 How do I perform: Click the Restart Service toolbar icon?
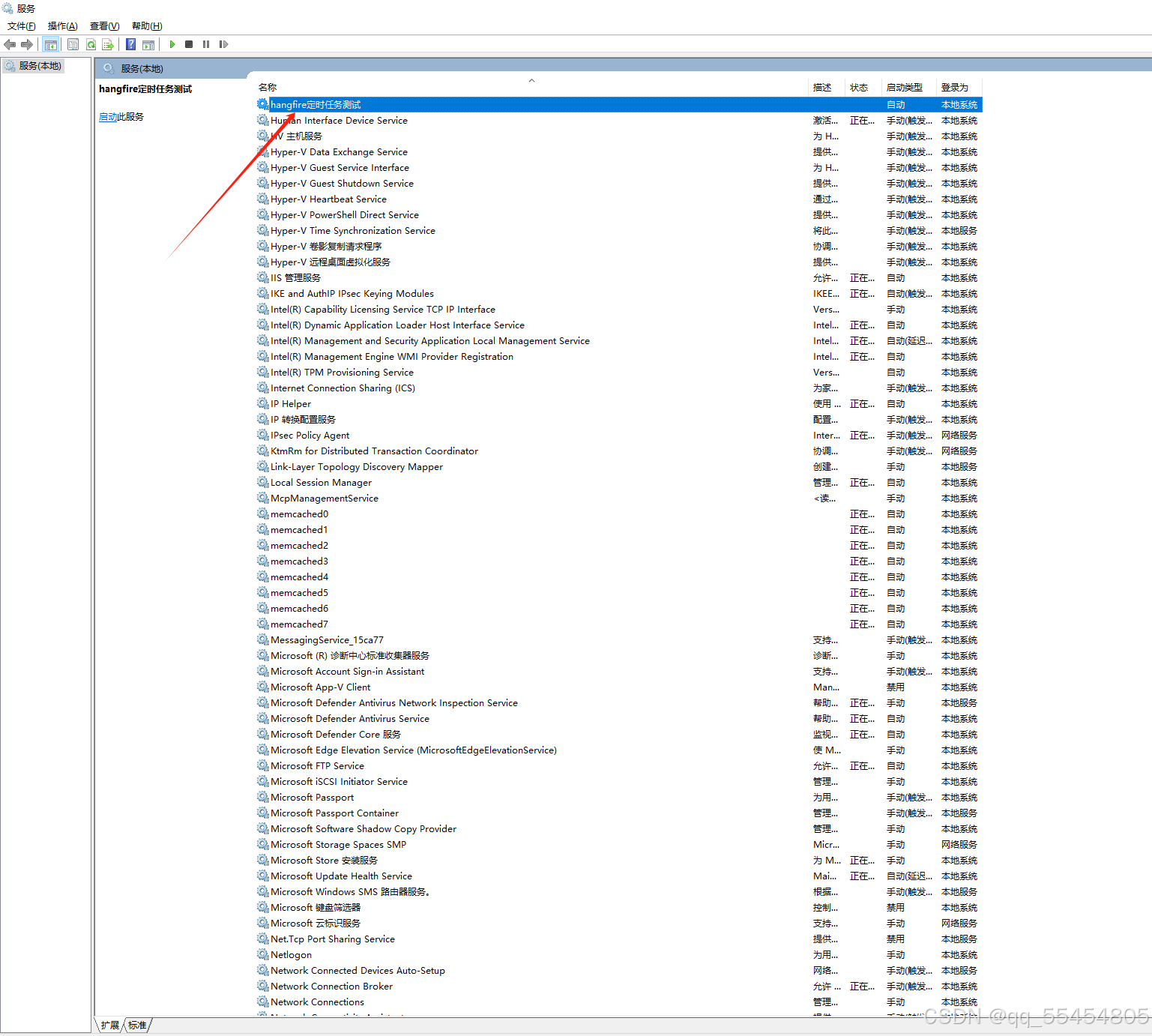(223, 44)
